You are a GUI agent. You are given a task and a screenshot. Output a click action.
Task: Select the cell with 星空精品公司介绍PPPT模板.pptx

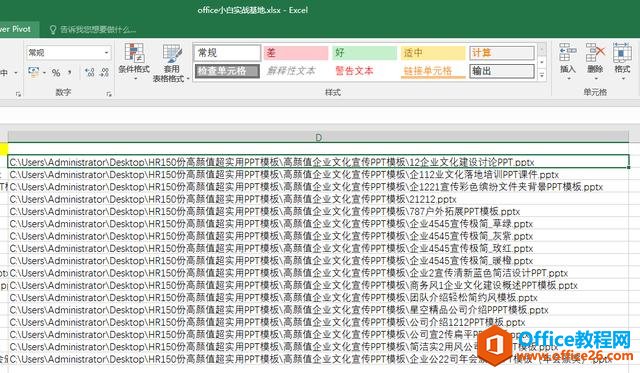318,310
